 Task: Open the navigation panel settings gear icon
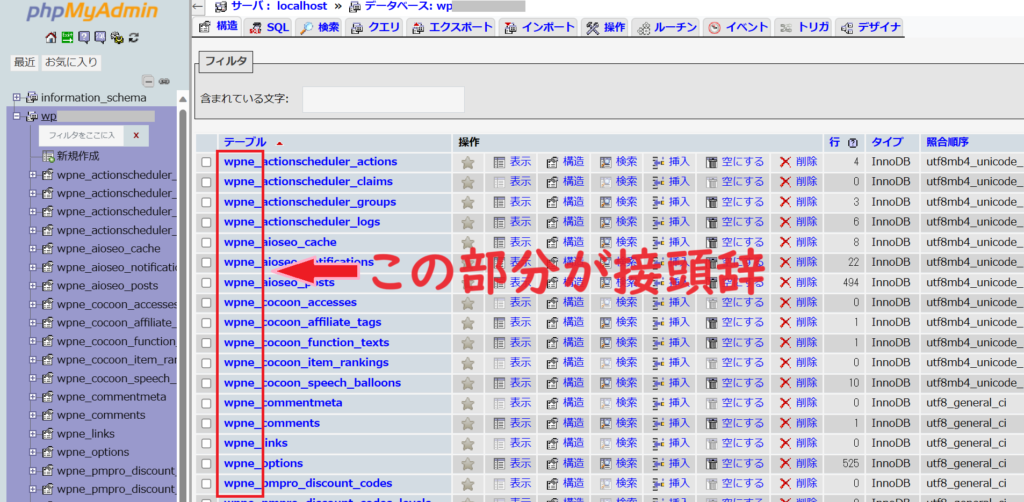click(117, 38)
